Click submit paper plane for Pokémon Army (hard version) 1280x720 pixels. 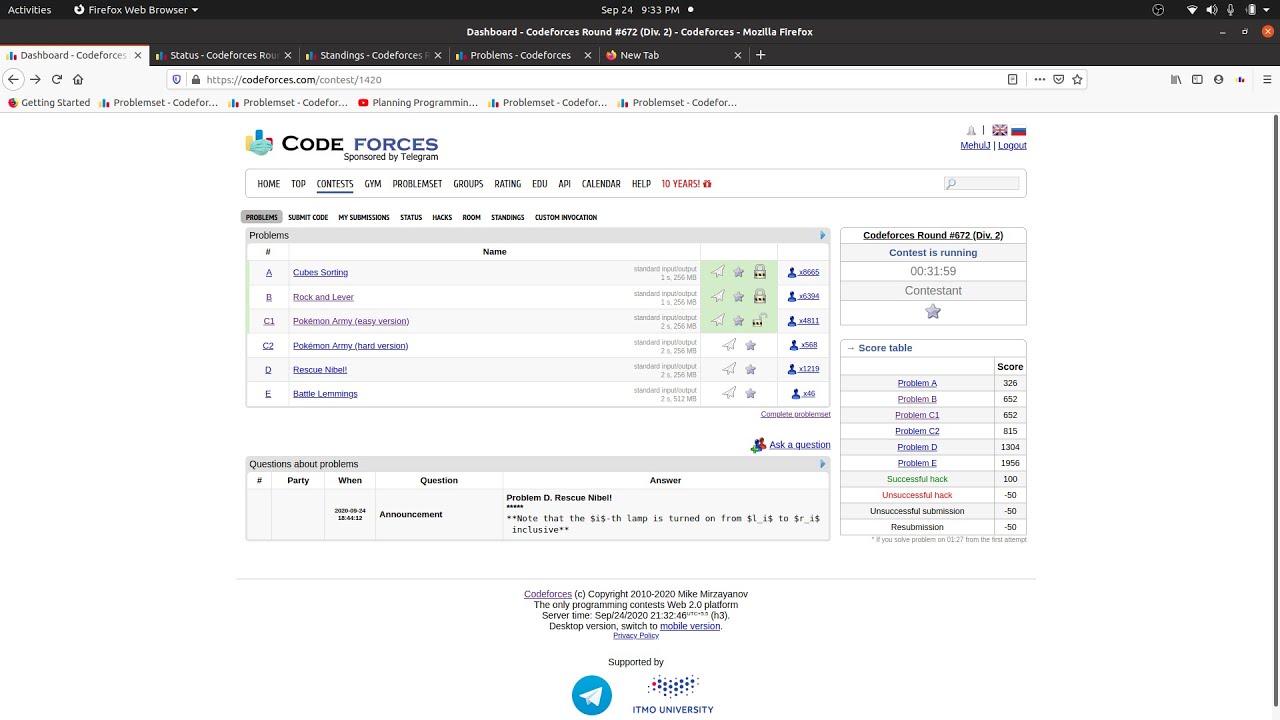click(729, 345)
